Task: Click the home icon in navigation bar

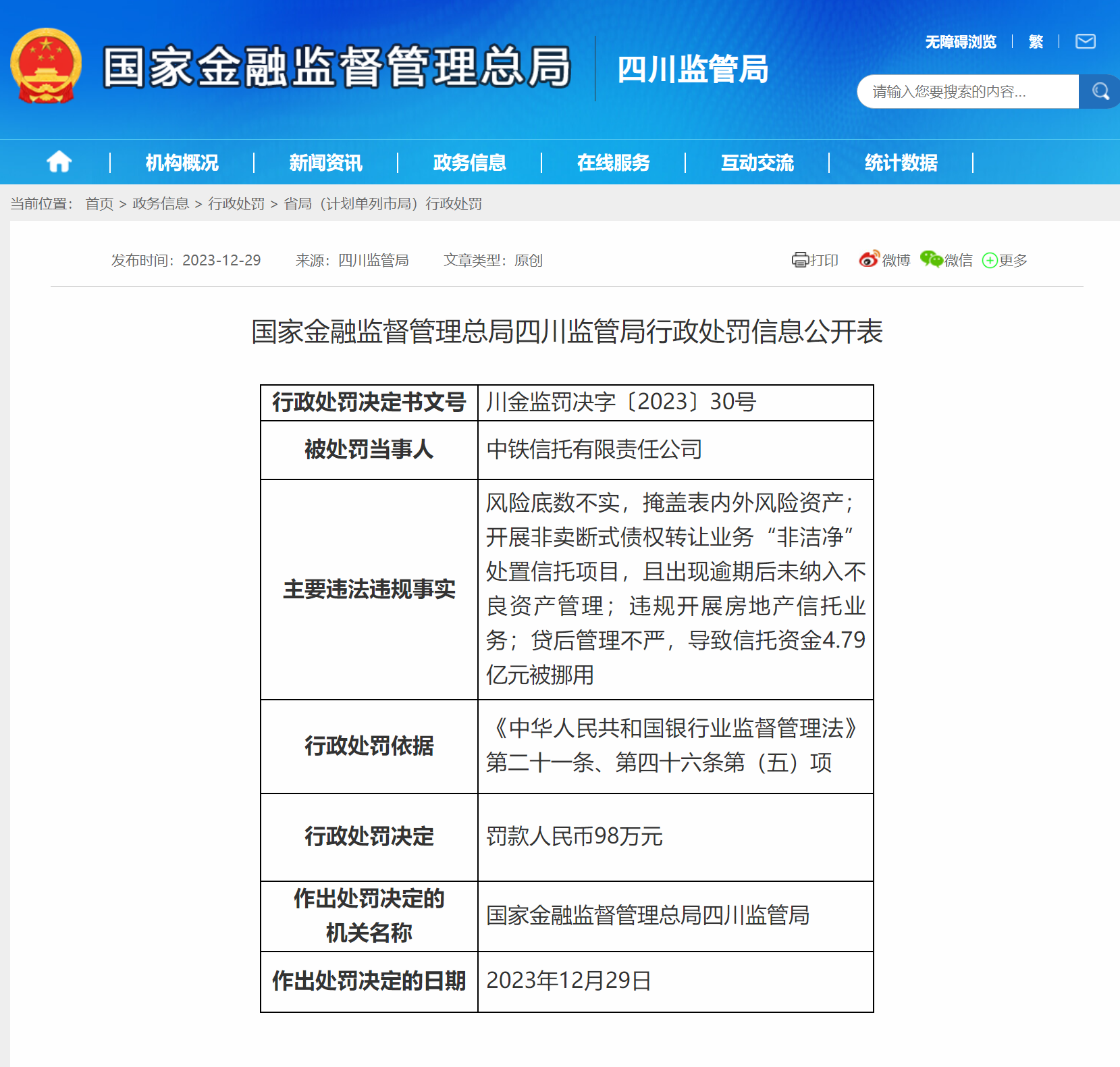Action: click(x=59, y=162)
